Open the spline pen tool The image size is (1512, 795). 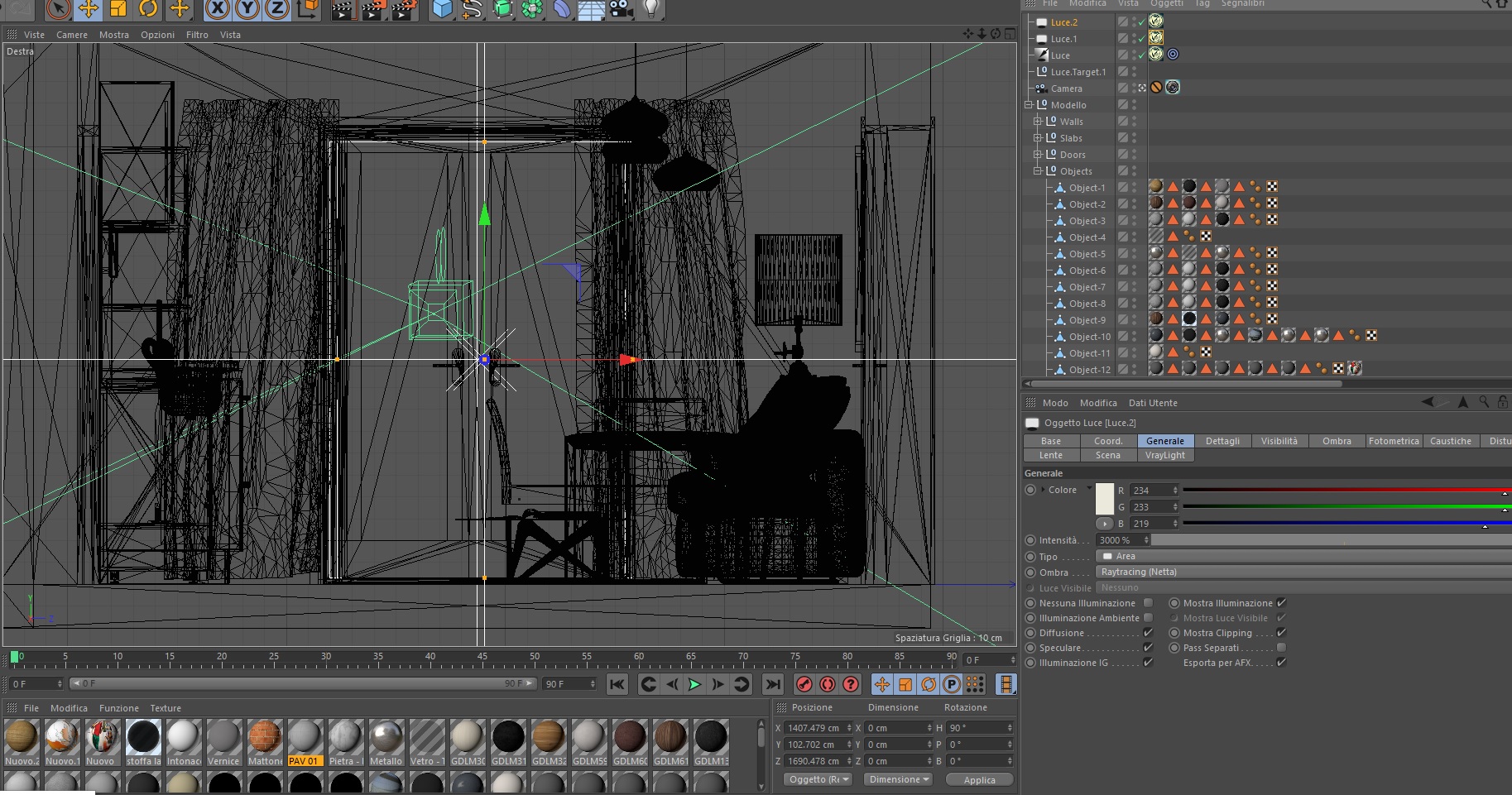473,9
